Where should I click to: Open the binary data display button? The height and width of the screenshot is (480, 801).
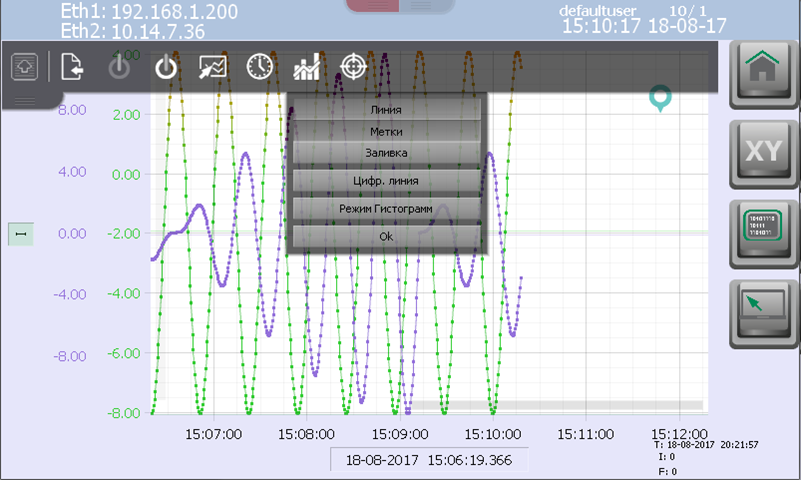(x=763, y=236)
